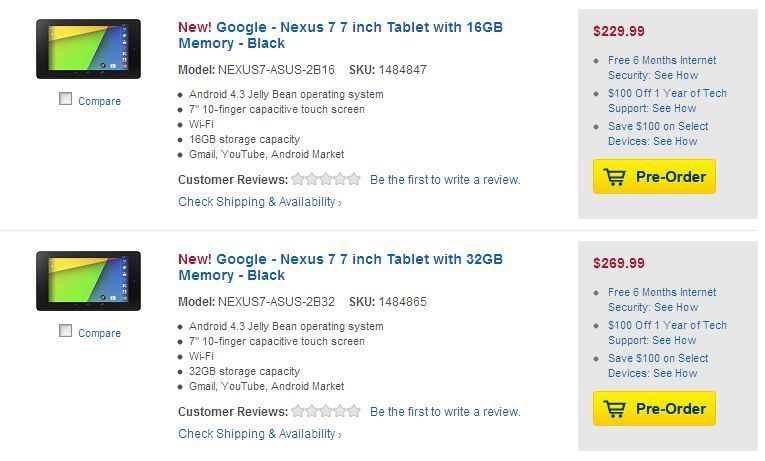Image resolution: width=765 pixels, height=461 pixels.
Task: Tick the Compare checkbox for 16GB Nexus 7
Action: pos(66,99)
